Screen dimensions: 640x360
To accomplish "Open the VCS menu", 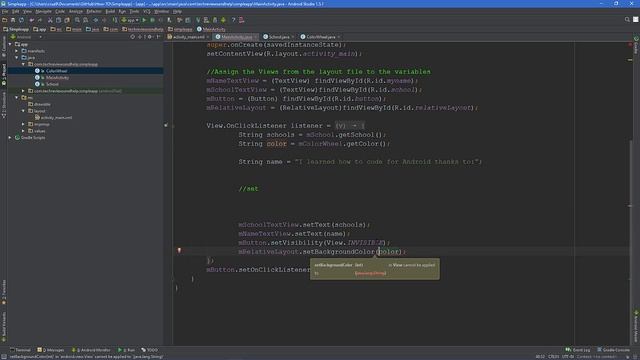I will (x=147, y=11).
